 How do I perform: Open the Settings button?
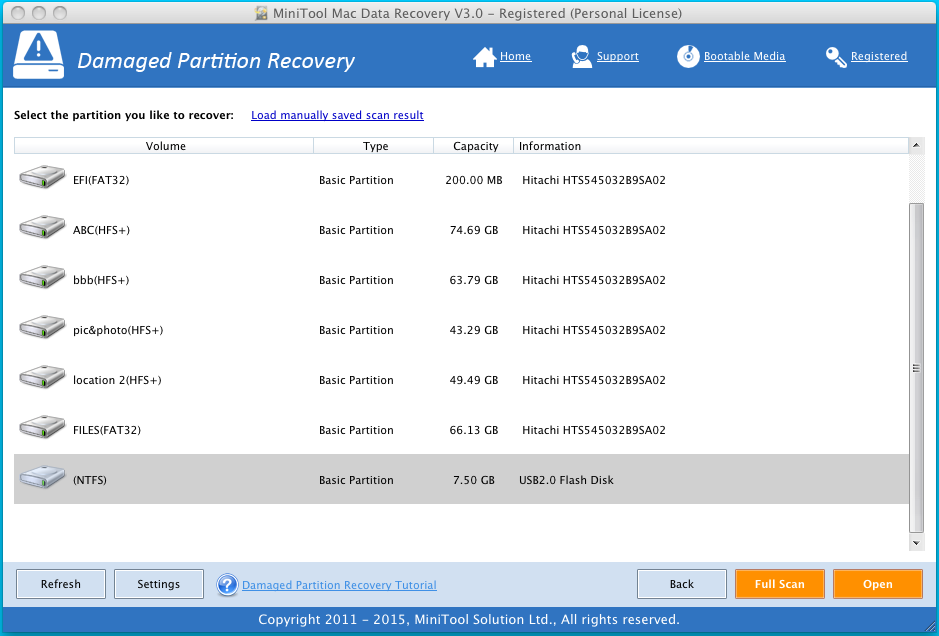[x=159, y=584]
